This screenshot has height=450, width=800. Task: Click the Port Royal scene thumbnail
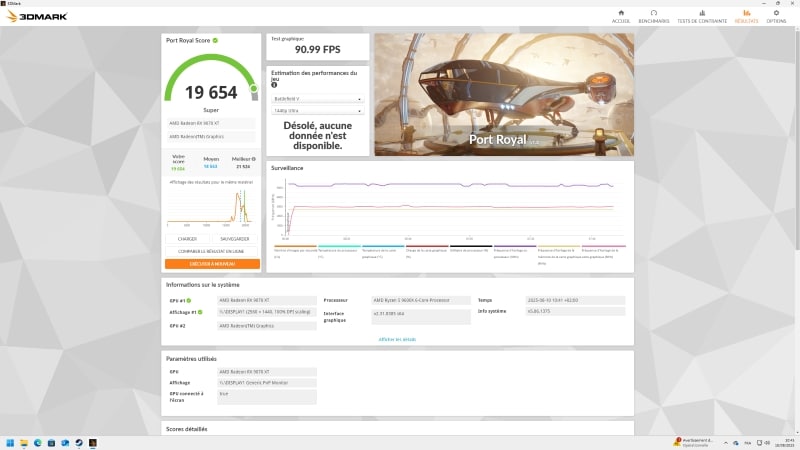[504, 95]
